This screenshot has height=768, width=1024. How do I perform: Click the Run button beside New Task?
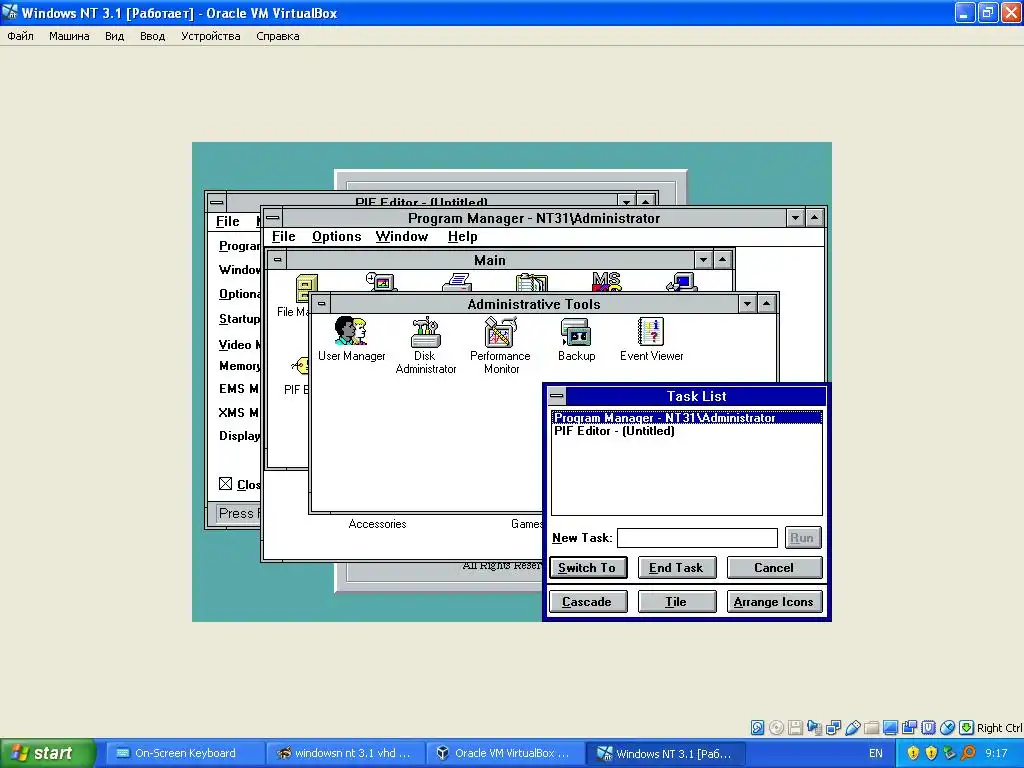pyautogui.click(x=803, y=537)
